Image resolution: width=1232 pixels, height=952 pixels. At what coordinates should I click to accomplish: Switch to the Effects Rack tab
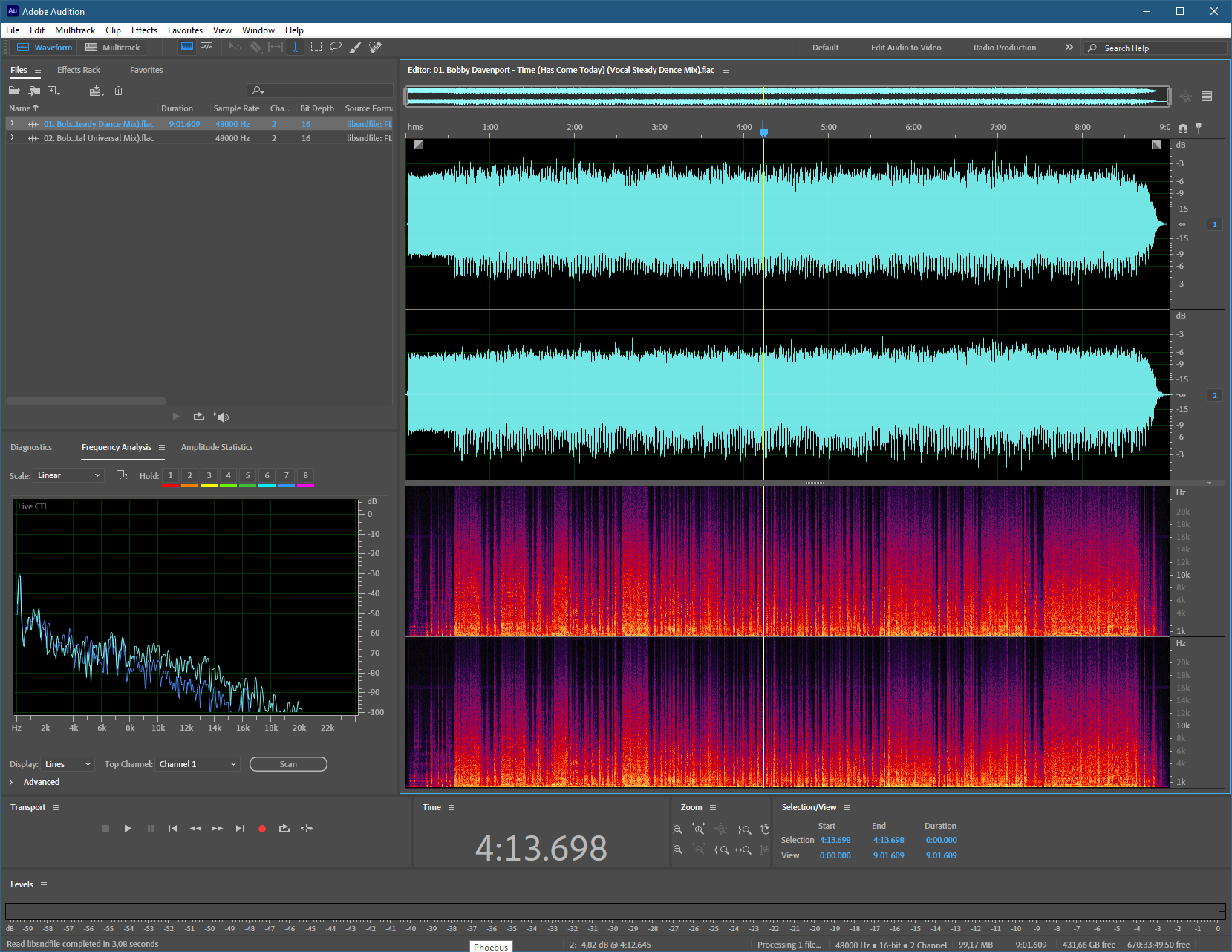pyautogui.click(x=79, y=70)
